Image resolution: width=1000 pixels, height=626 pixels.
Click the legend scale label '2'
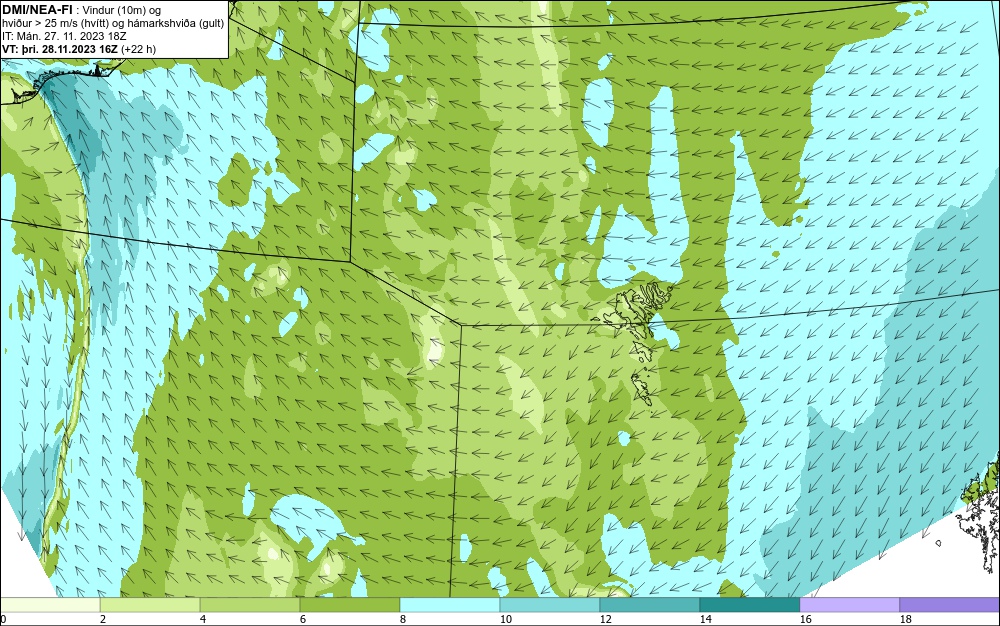(103, 619)
